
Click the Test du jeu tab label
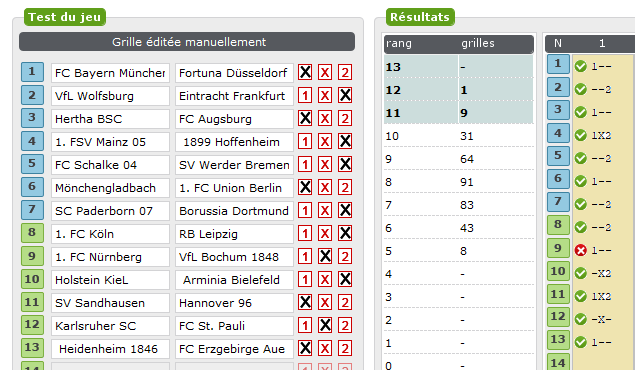coord(65,17)
